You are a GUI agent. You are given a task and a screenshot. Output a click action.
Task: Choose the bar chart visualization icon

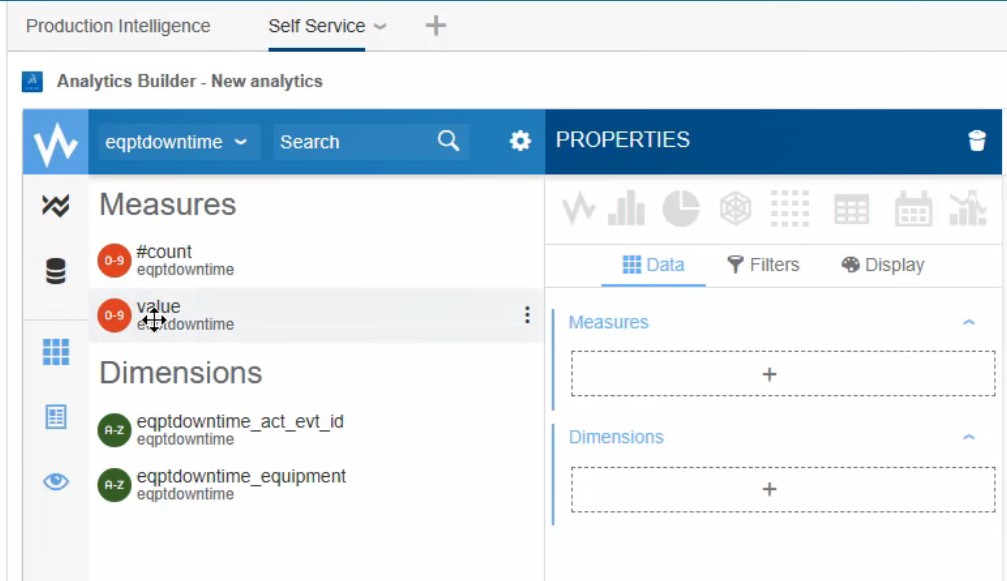point(626,209)
